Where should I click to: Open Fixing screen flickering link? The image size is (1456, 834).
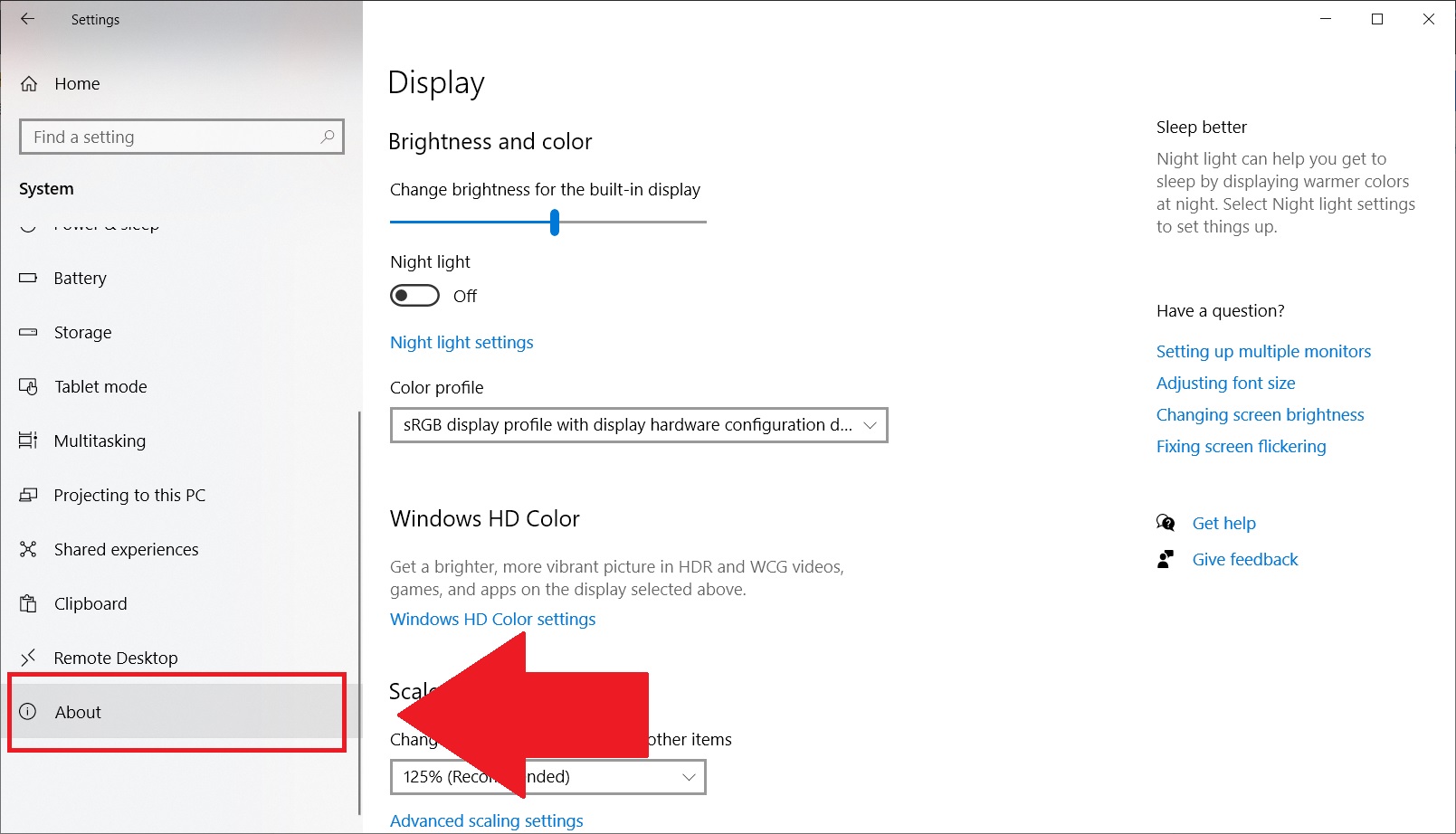[x=1242, y=447]
